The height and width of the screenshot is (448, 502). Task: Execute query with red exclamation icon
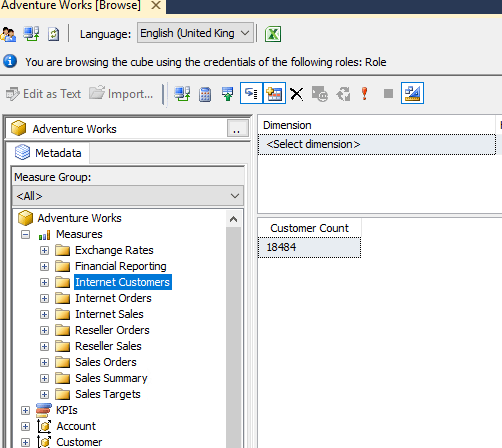(x=365, y=94)
